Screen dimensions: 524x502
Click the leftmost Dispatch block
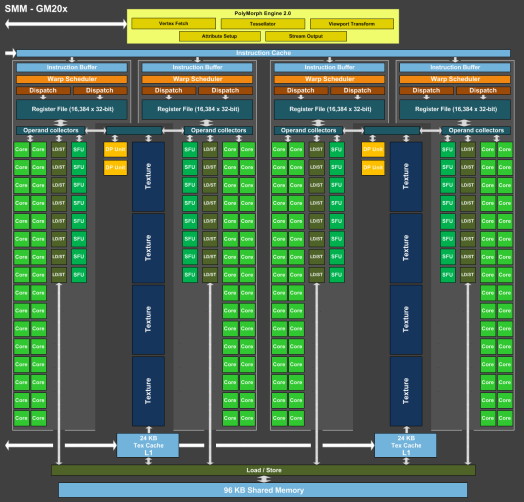pos(43,90)
